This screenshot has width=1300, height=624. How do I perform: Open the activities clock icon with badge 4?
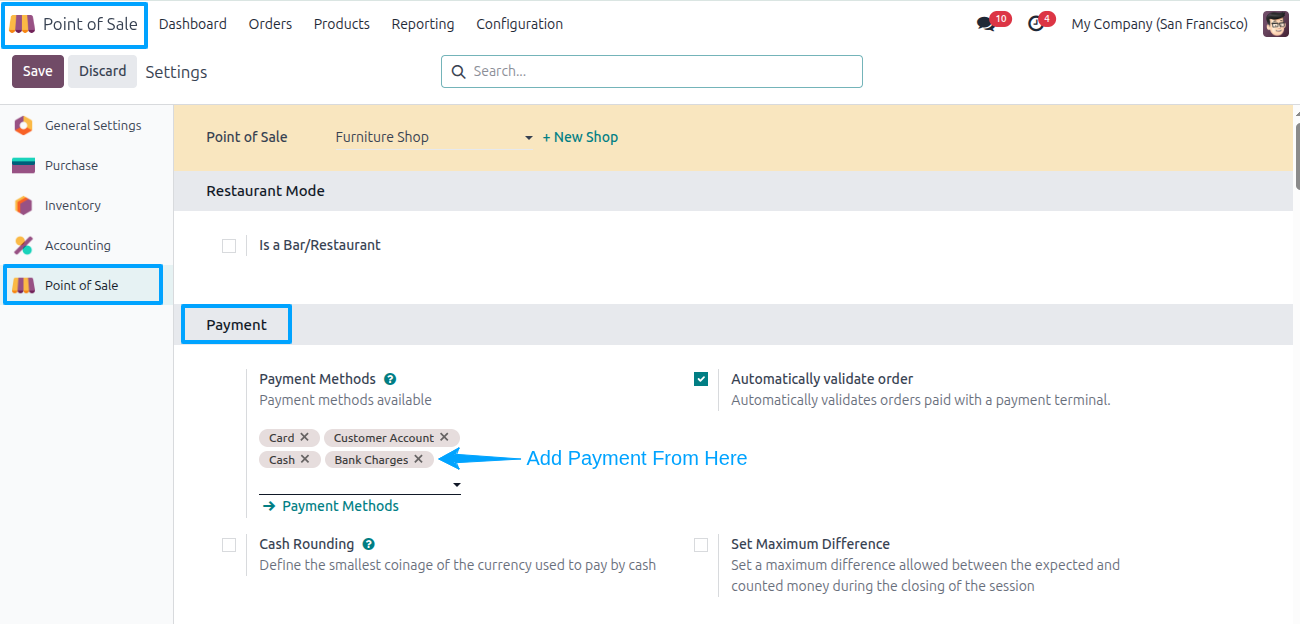1036,24
